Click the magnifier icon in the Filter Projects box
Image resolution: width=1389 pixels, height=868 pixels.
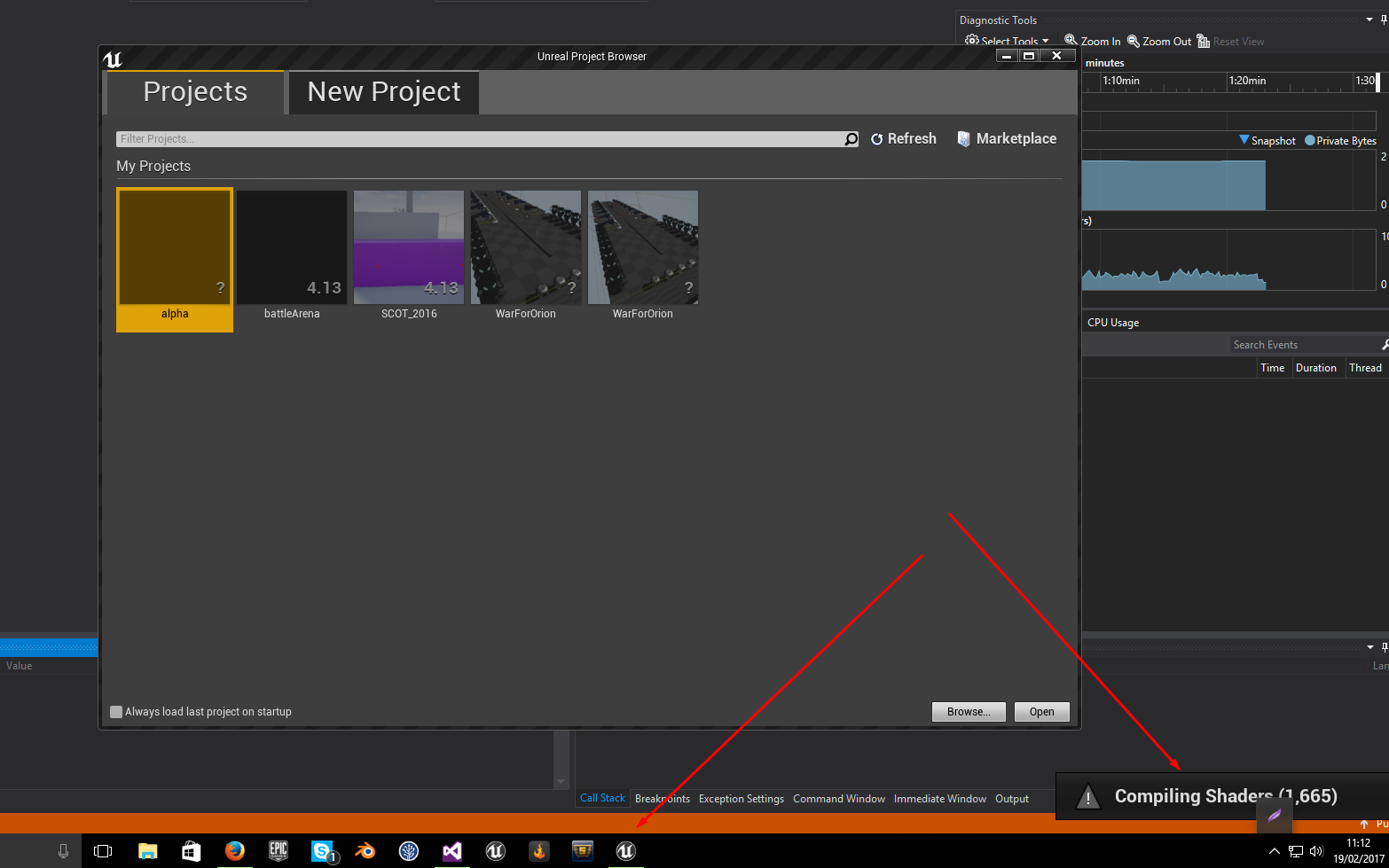coord(851,139)
